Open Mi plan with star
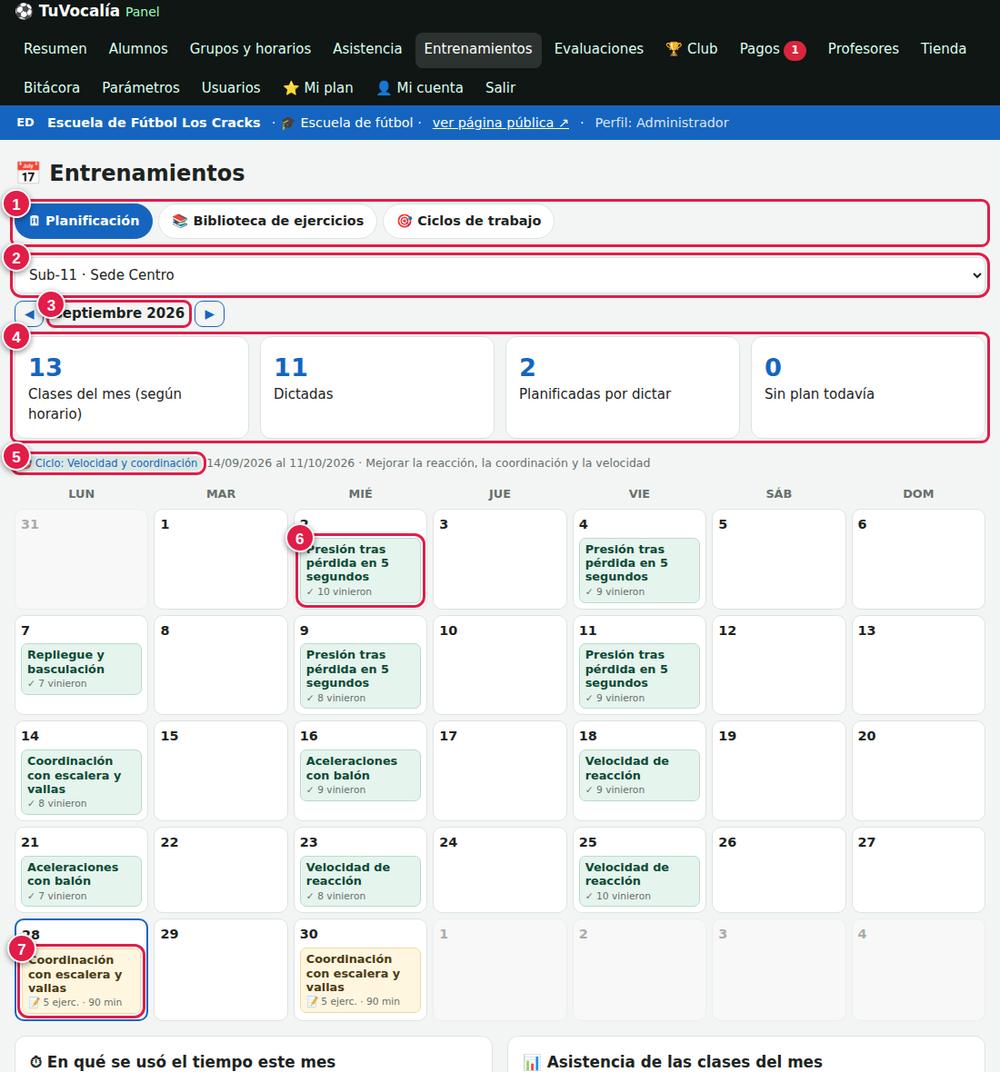The image size is (1000, 1072). pyautogui.click(x=318, y=88)
